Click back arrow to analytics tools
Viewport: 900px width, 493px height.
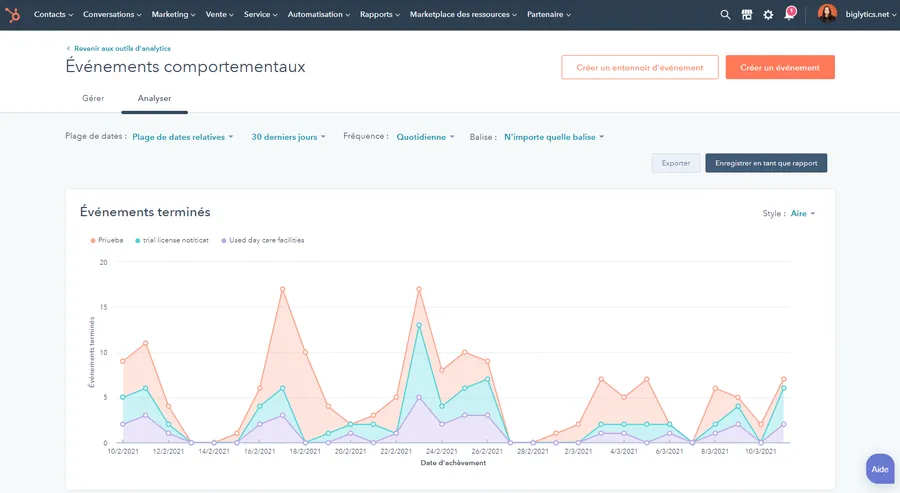[68, 49]
